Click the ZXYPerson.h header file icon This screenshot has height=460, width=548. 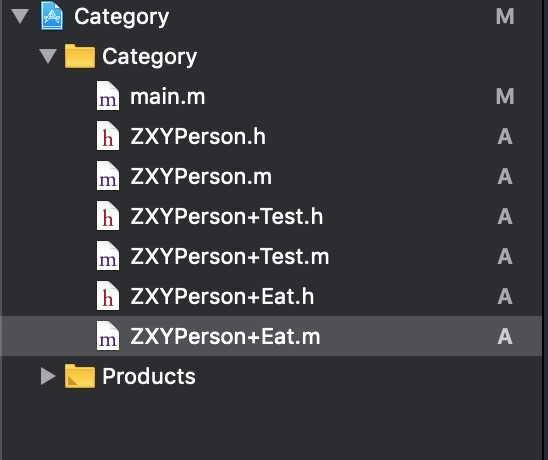pos(108,136)
